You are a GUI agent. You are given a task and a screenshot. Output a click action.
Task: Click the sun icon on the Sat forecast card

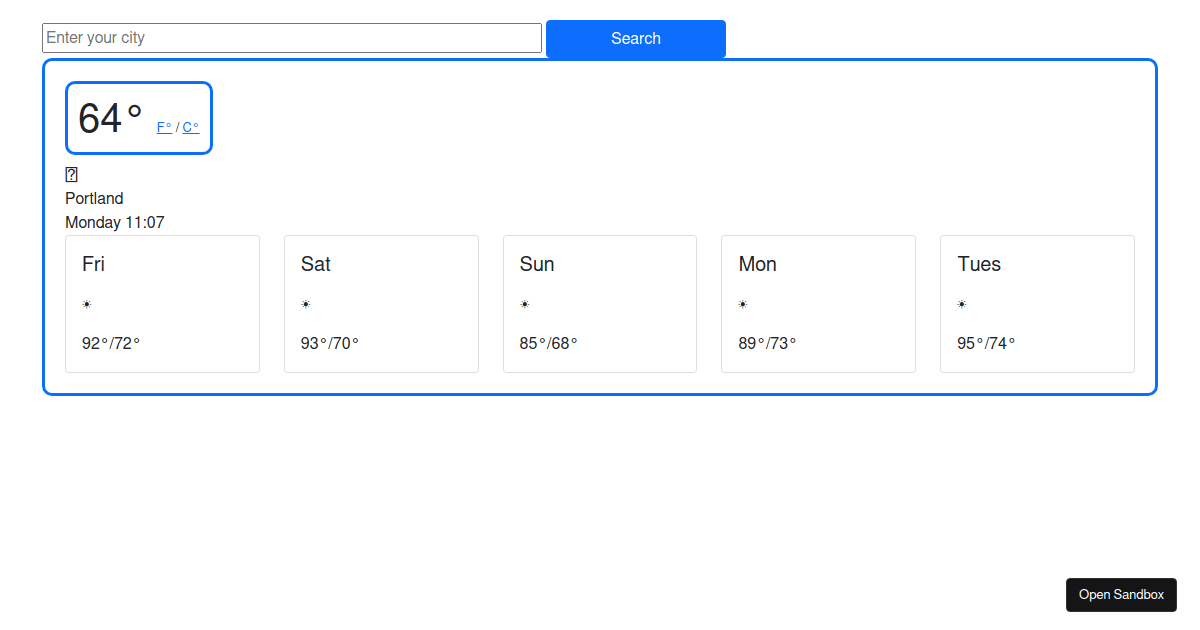tap(306, 304)
